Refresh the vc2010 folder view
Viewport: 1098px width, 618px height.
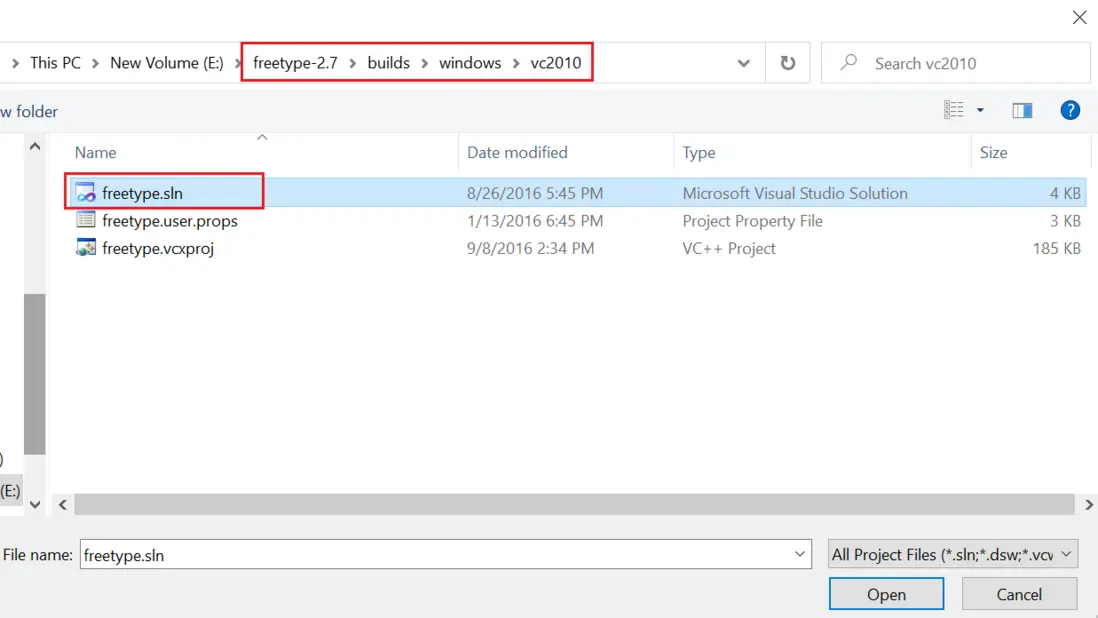point(788,63)
